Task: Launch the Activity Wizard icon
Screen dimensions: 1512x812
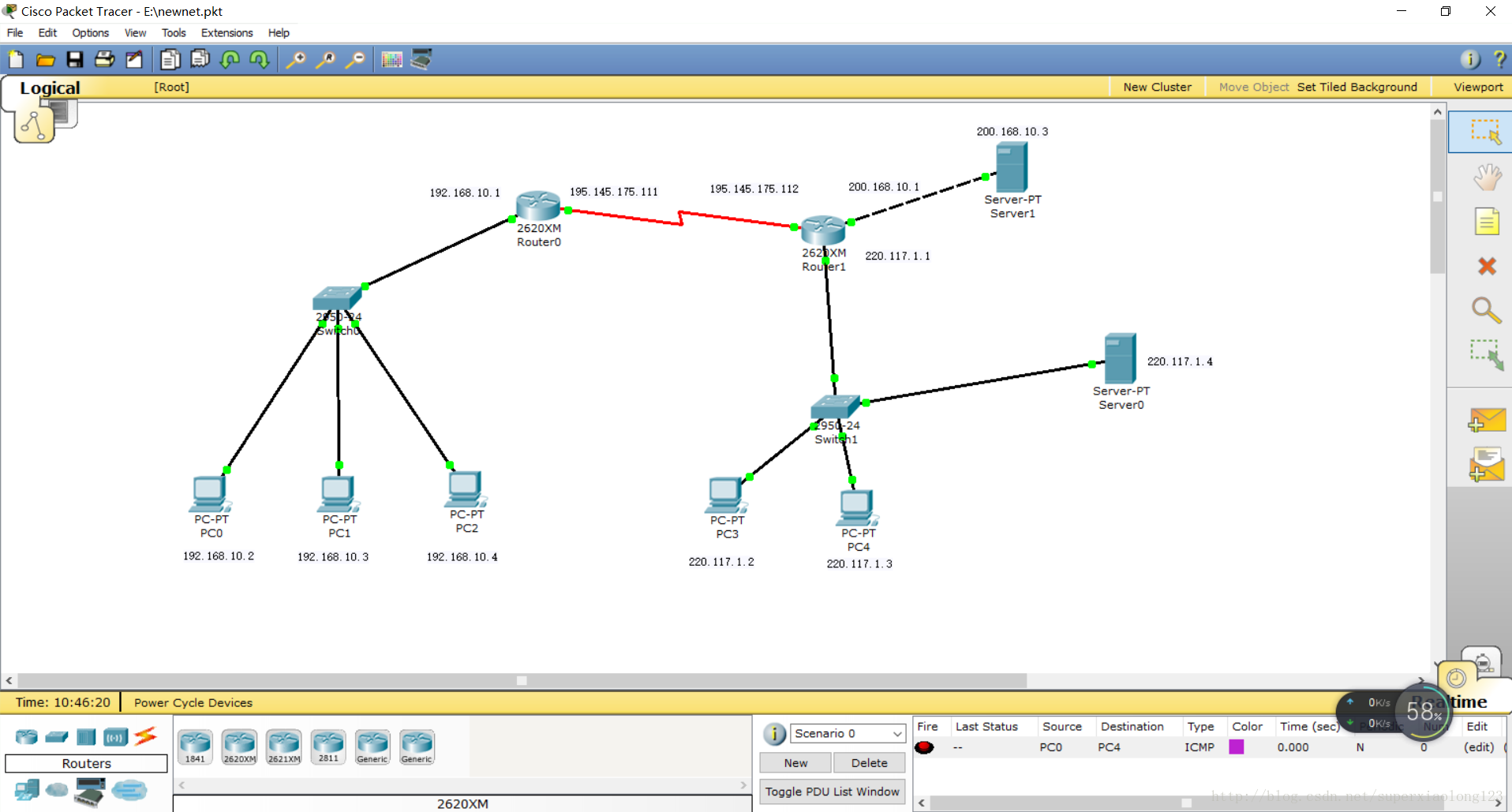Action: coord(134,59)
